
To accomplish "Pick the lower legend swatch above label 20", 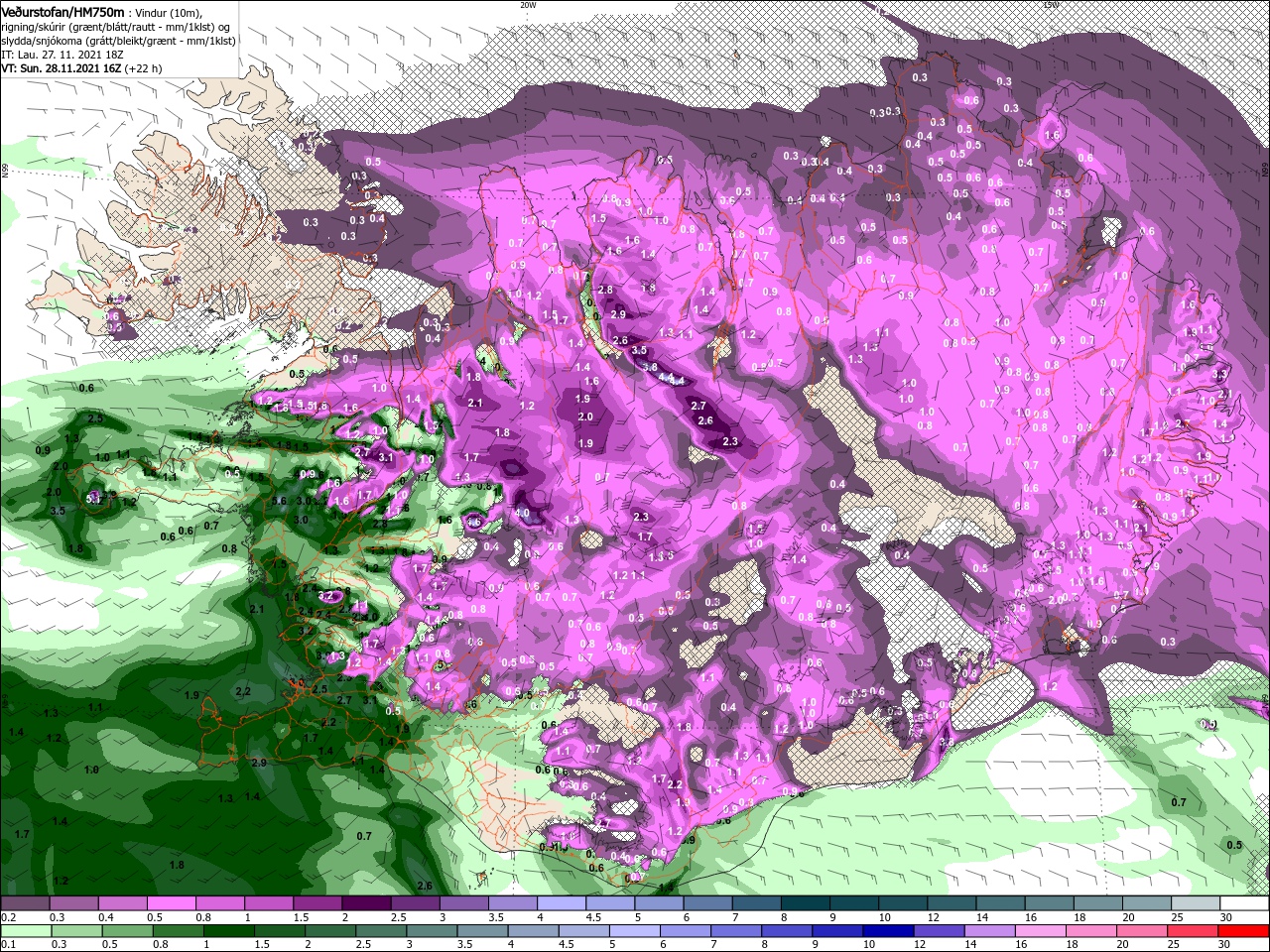I will pyautogui.click(x=1141, y=931).
